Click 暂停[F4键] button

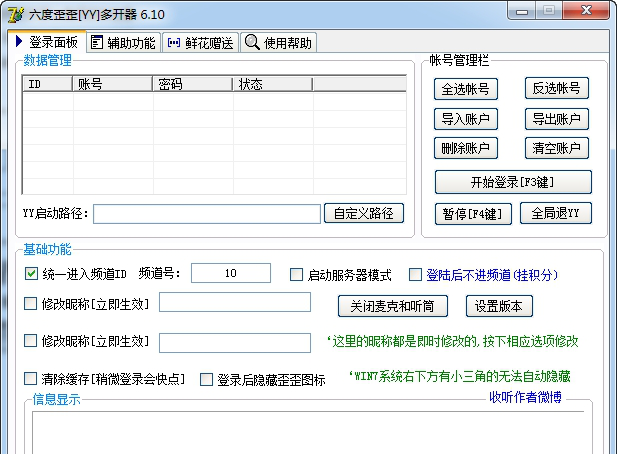click(x=473, y=214)
